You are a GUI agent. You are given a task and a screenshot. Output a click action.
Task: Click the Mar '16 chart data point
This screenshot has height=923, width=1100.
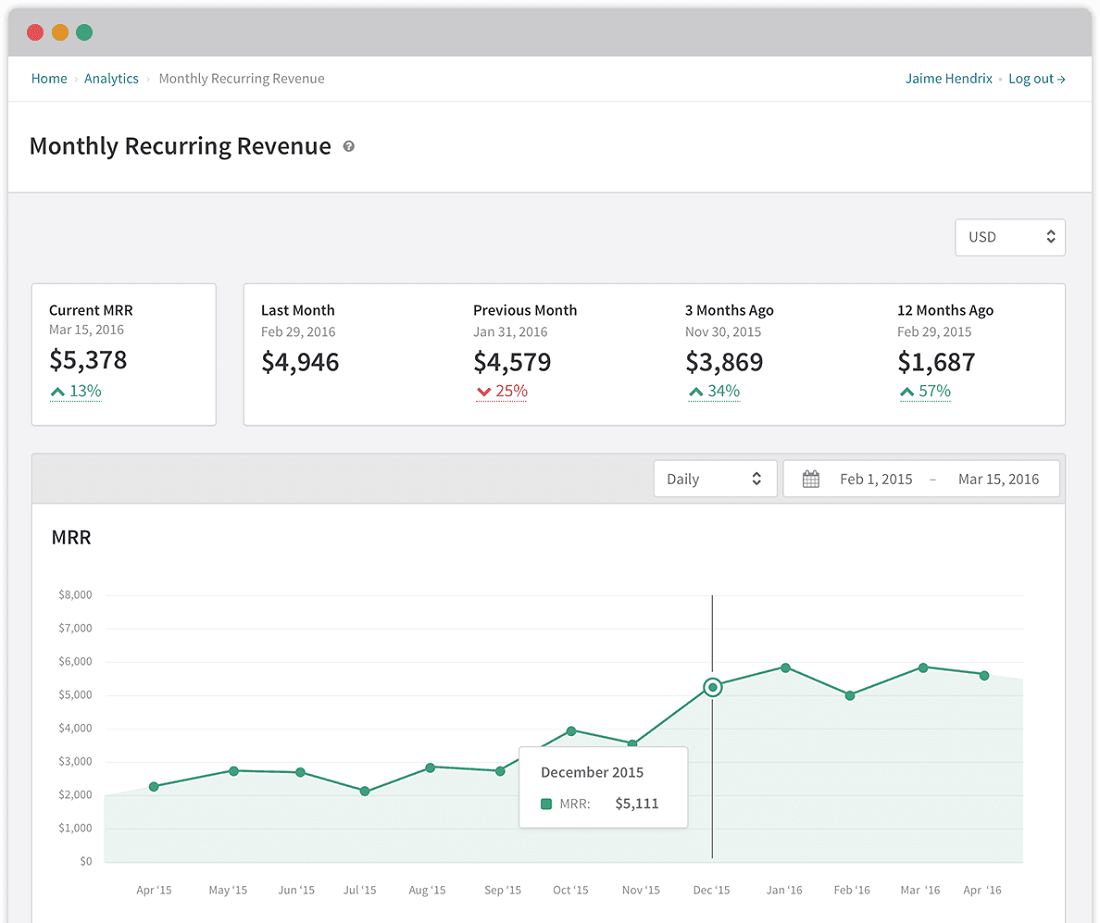point(923,668)
